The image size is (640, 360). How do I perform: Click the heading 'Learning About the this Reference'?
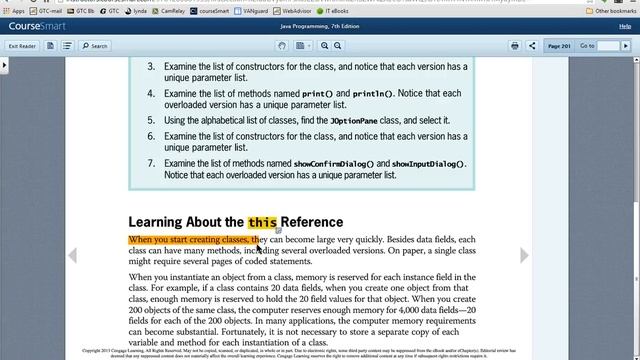(236, 222)
